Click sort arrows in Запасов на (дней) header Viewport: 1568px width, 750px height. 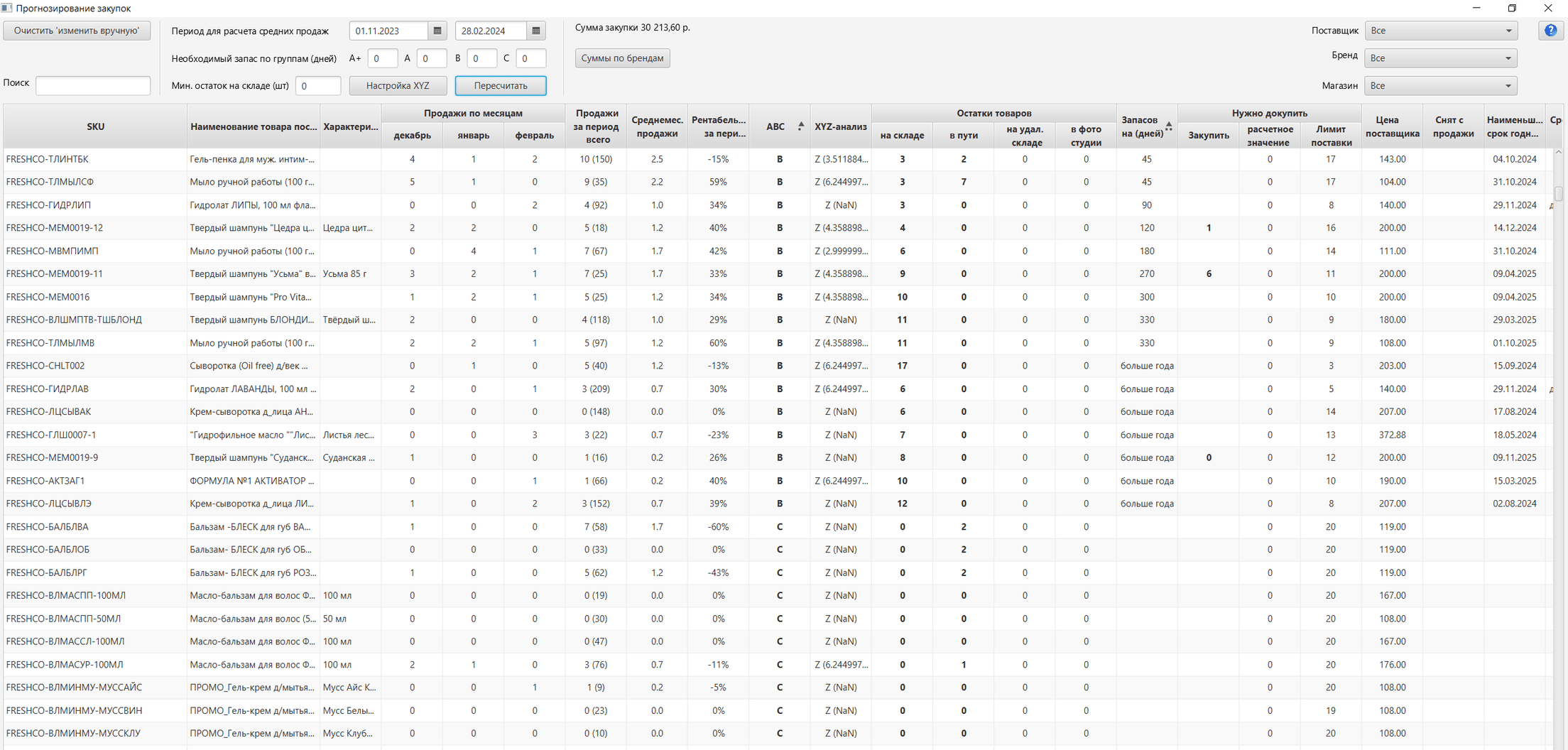click(x=1169, y=126)
